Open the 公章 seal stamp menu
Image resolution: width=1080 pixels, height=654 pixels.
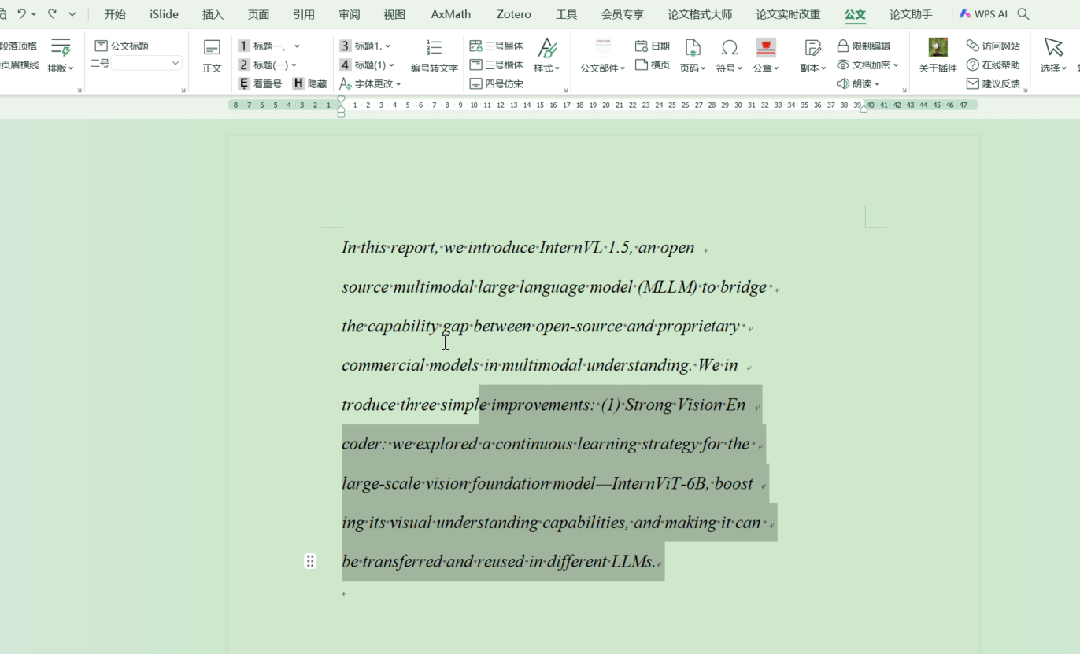[766, 56]
